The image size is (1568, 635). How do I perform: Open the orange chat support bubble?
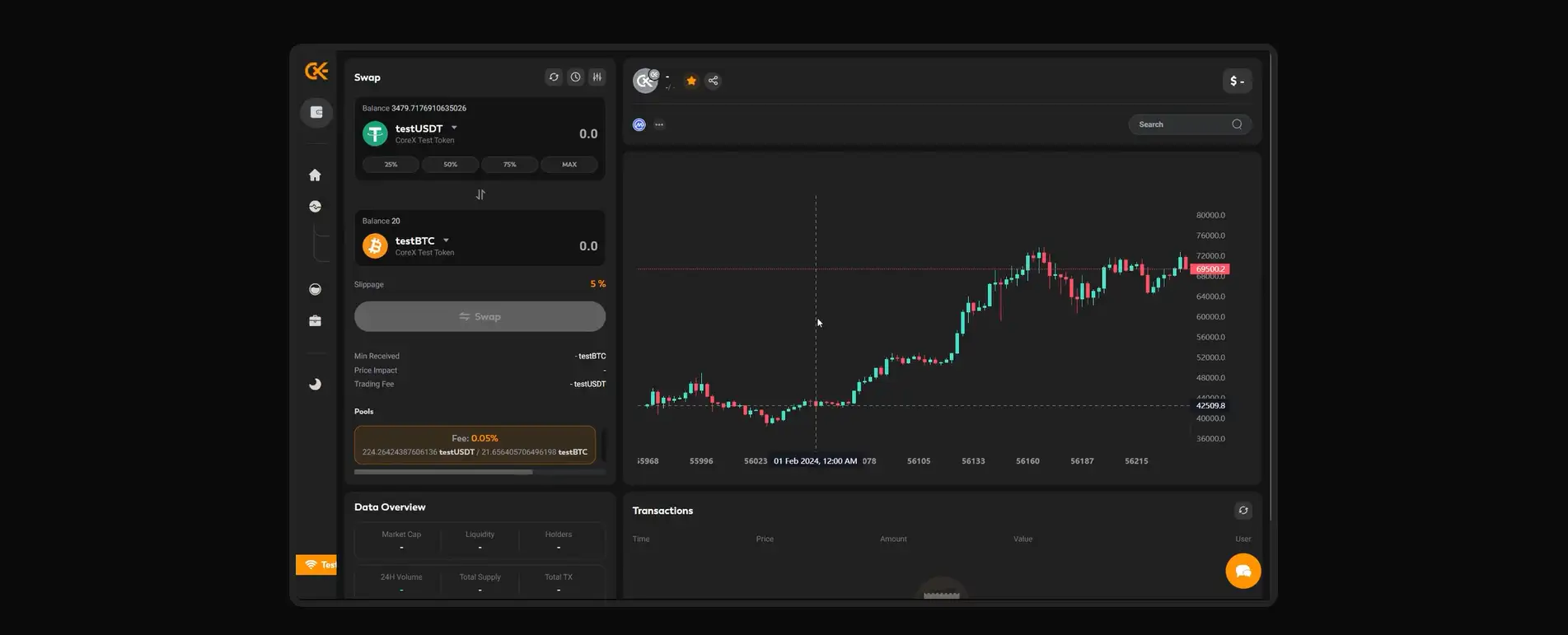click(1243, 571)
